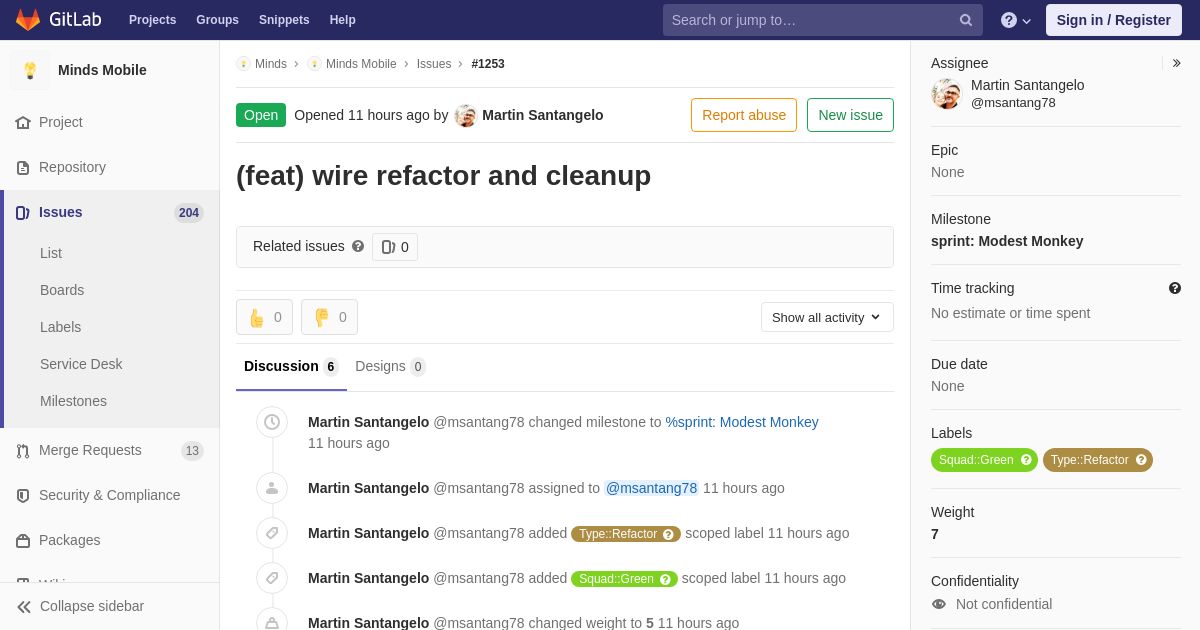Image resolution: width=1200 pixels, height=630 pixels.
Task: Open Snippets in the navbar
Action: click(x=284, y=20)
